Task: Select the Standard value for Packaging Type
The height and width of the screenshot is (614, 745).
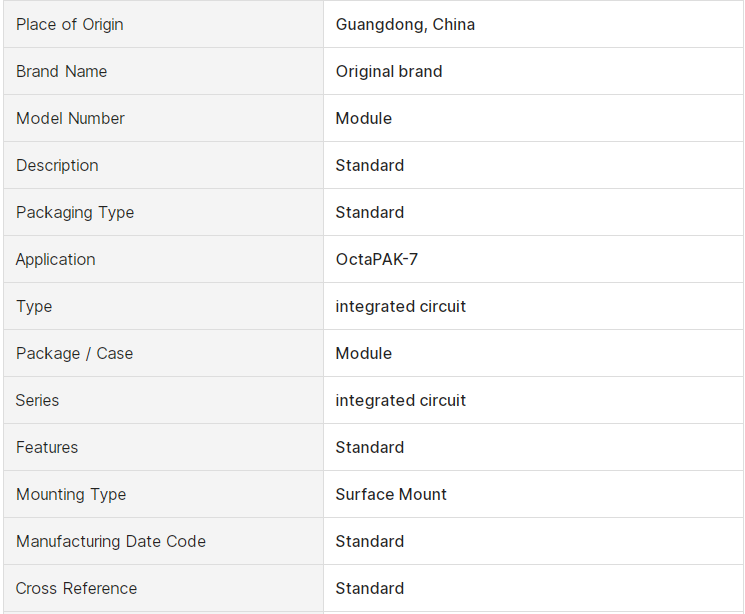Action: click(x=370, y=212)
